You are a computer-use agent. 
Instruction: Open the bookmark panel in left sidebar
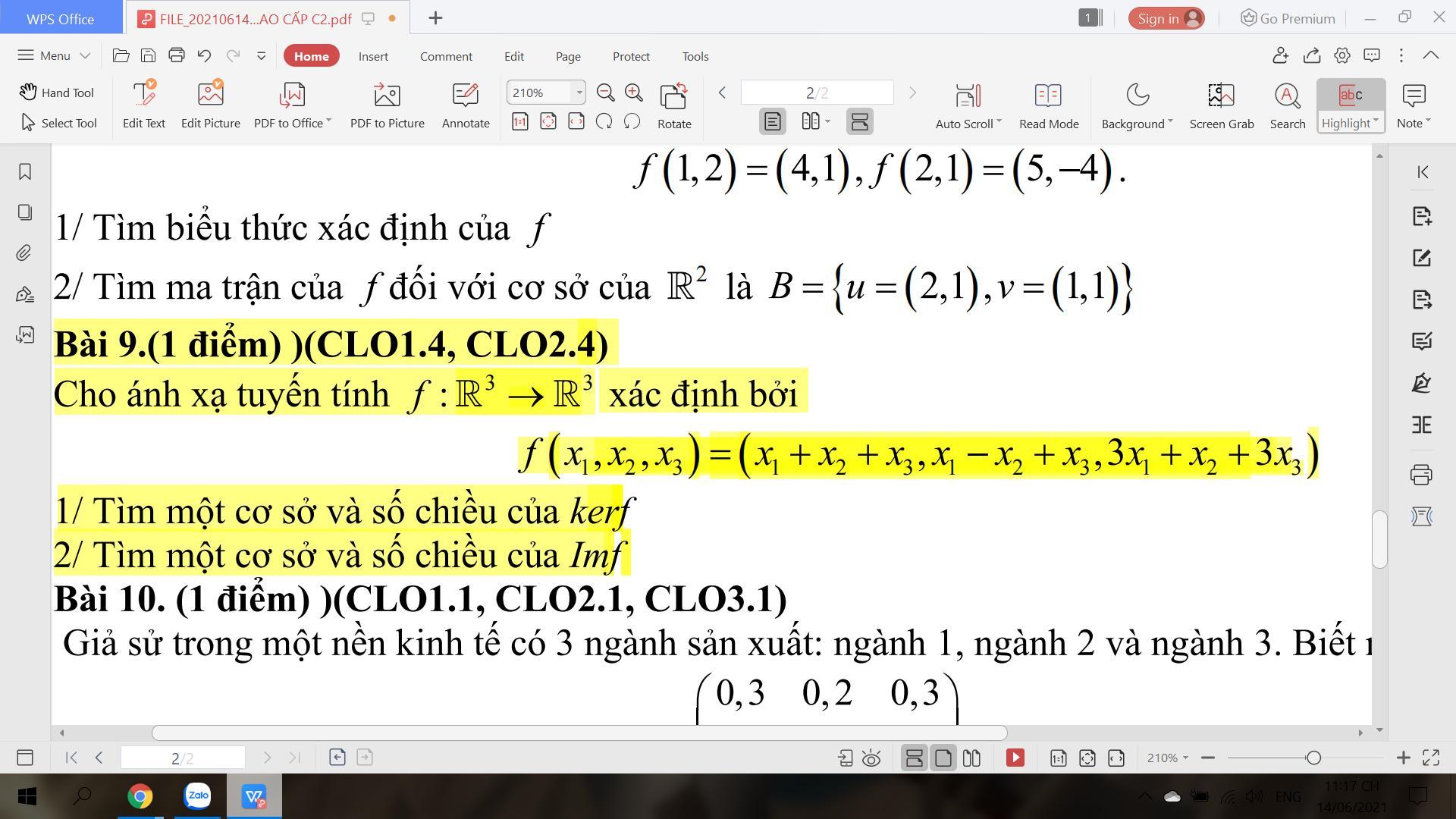[x=24, y=172]
